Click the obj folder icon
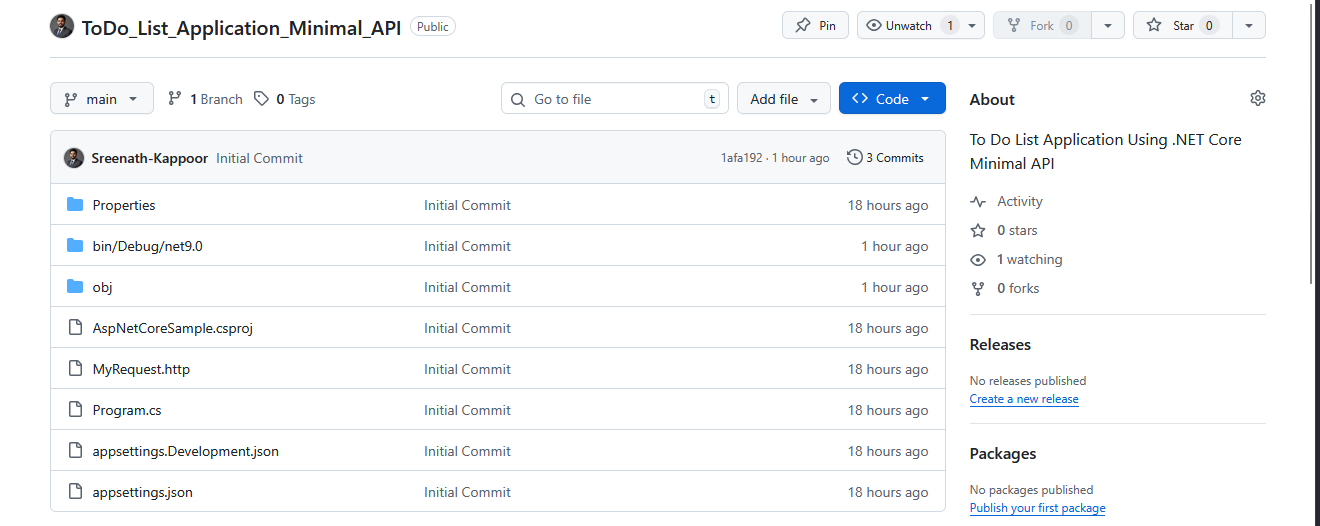The height and width of the screenshot is (526, 1320). pyautogui.click(x=75, y=287)
